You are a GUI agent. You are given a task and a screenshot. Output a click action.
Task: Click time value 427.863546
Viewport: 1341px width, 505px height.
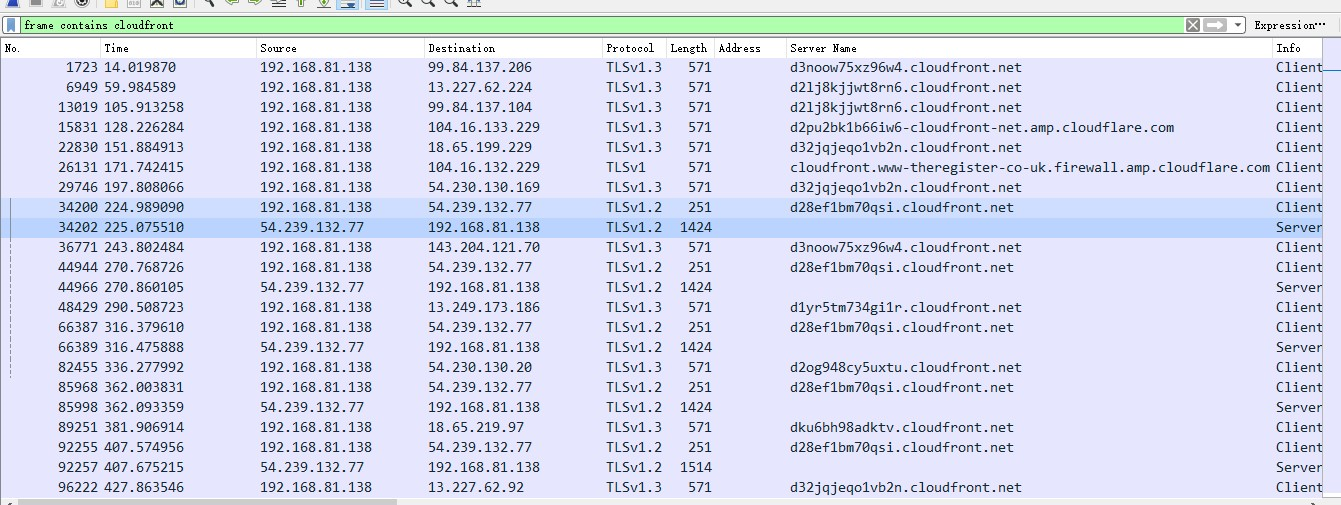click(x=144, y=488)
